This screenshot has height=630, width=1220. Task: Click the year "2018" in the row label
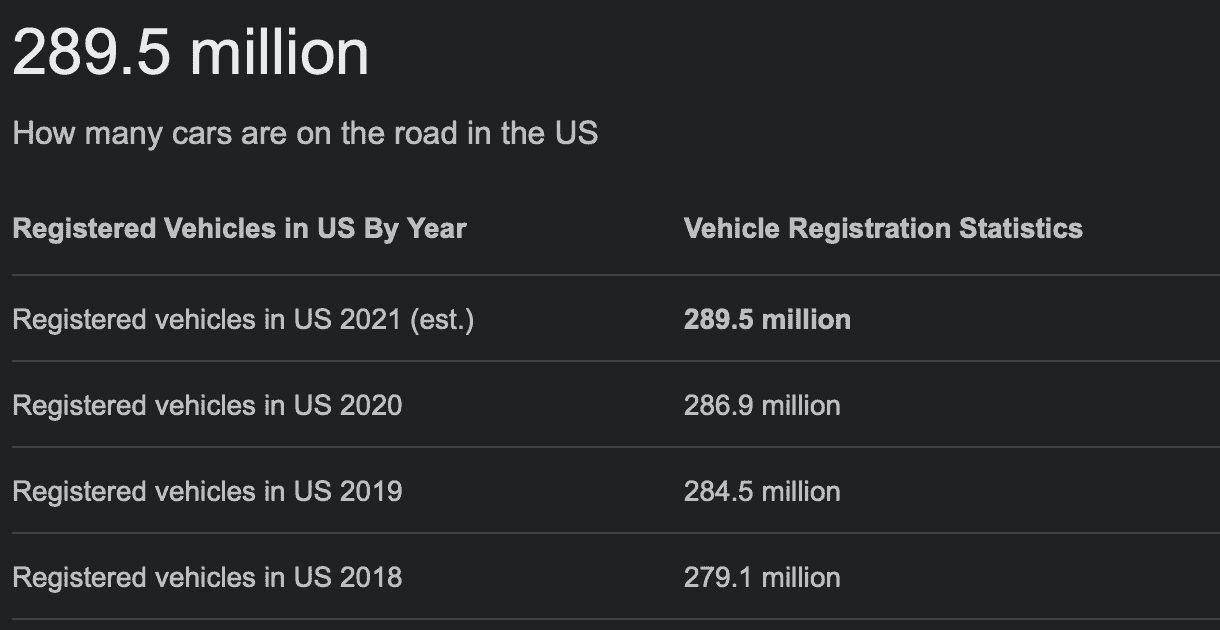pyautogui.click(x=373, y=577)
